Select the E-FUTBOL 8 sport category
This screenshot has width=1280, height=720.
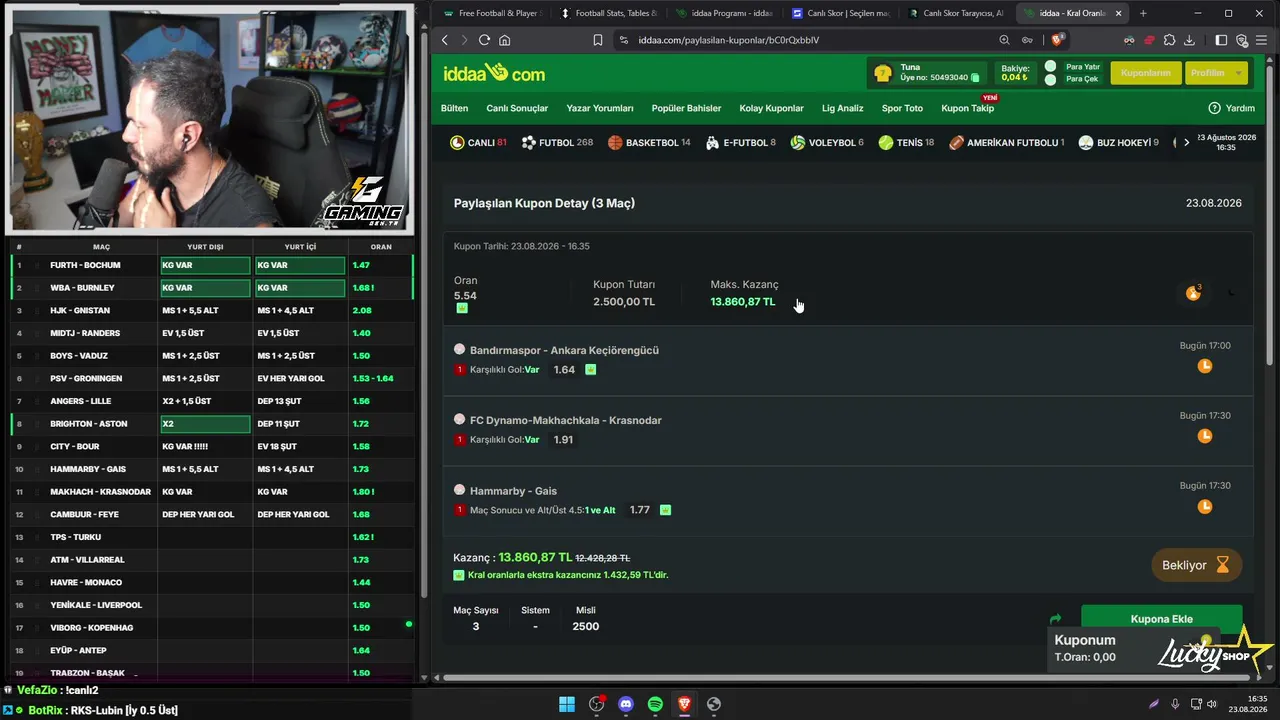pyautogui.click(x=741, y=143)
